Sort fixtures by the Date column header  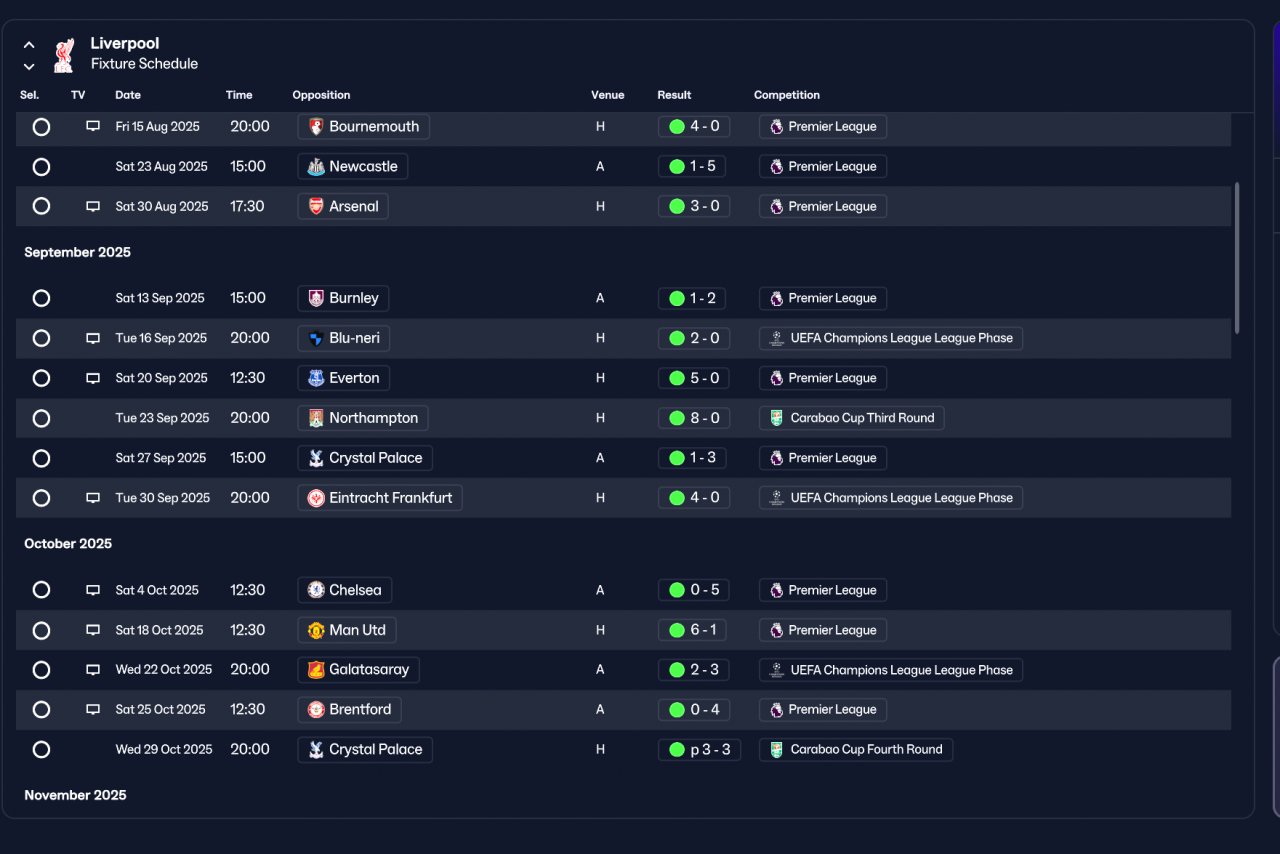click(128, 95)
